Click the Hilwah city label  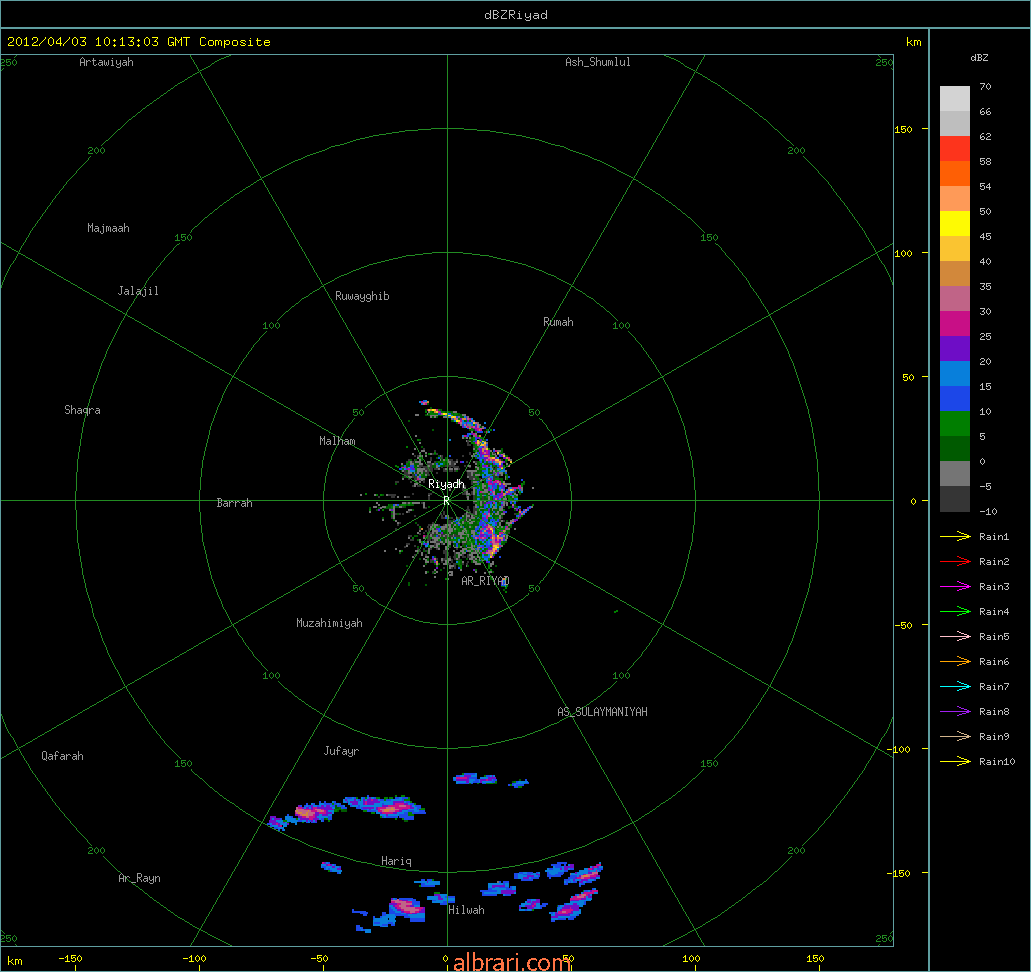pos(466,910)
